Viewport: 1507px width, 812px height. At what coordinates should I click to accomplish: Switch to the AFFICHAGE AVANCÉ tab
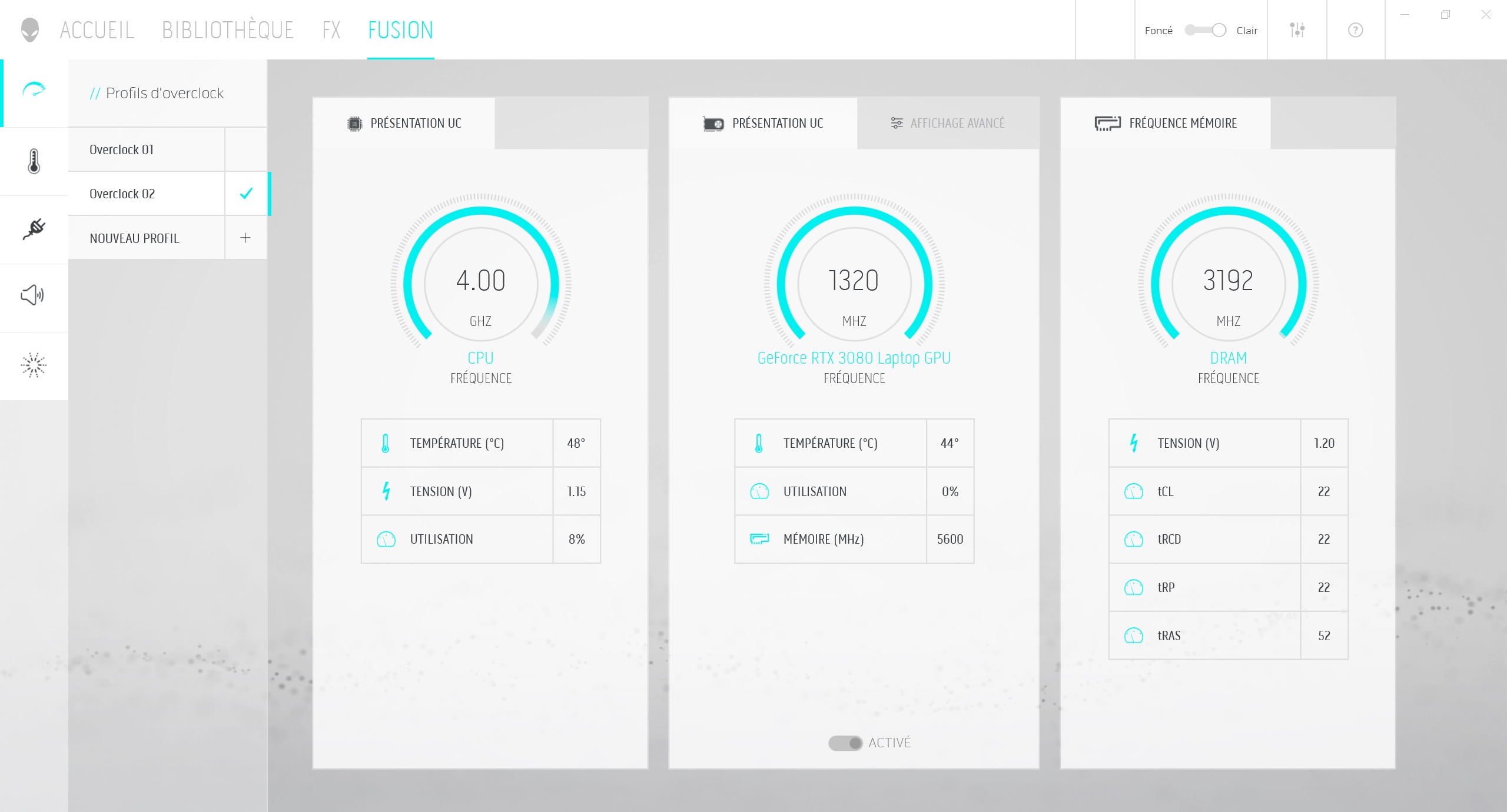tap(948, 123)
